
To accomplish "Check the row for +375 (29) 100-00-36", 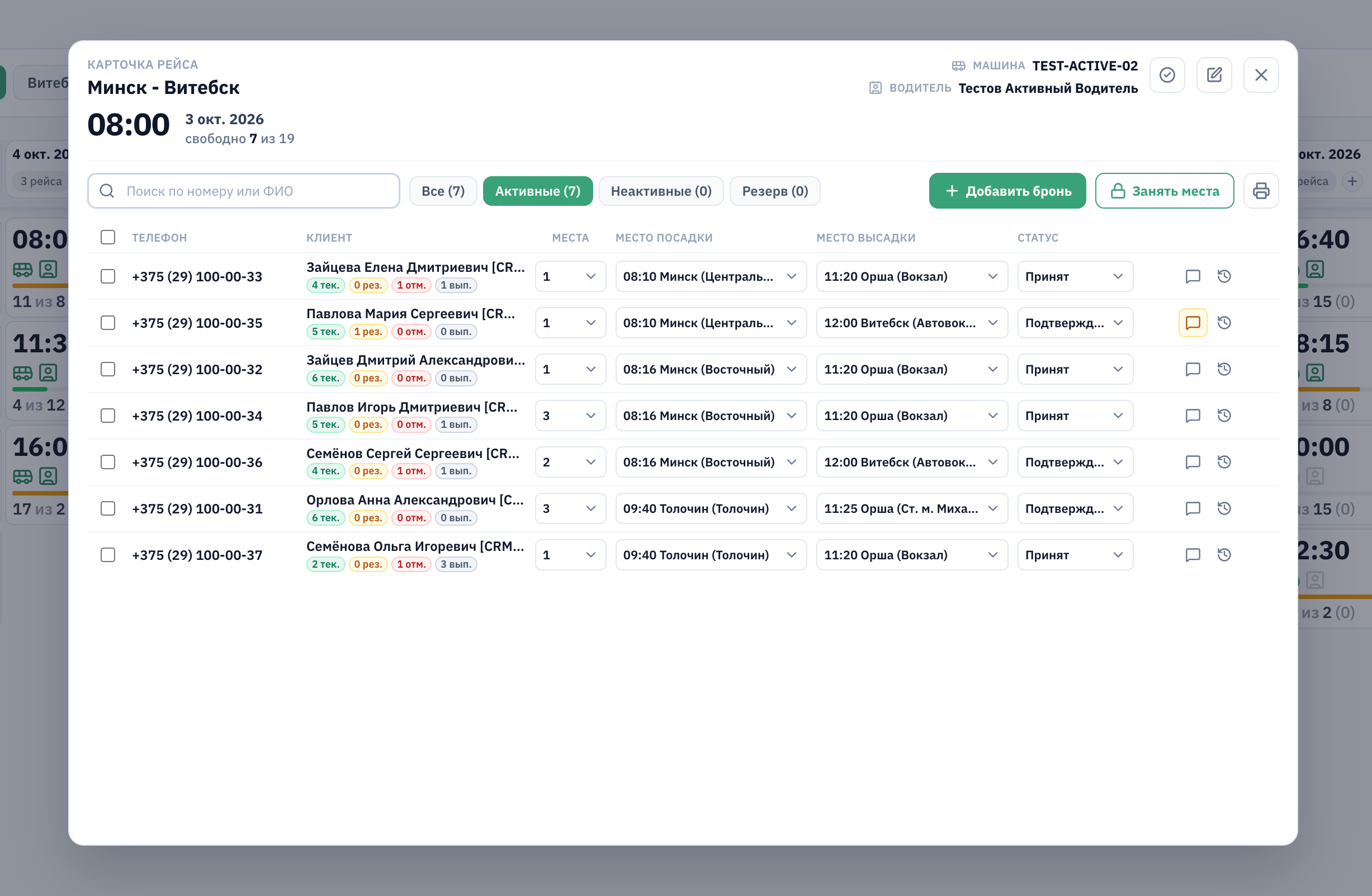I will click(108, 462).
